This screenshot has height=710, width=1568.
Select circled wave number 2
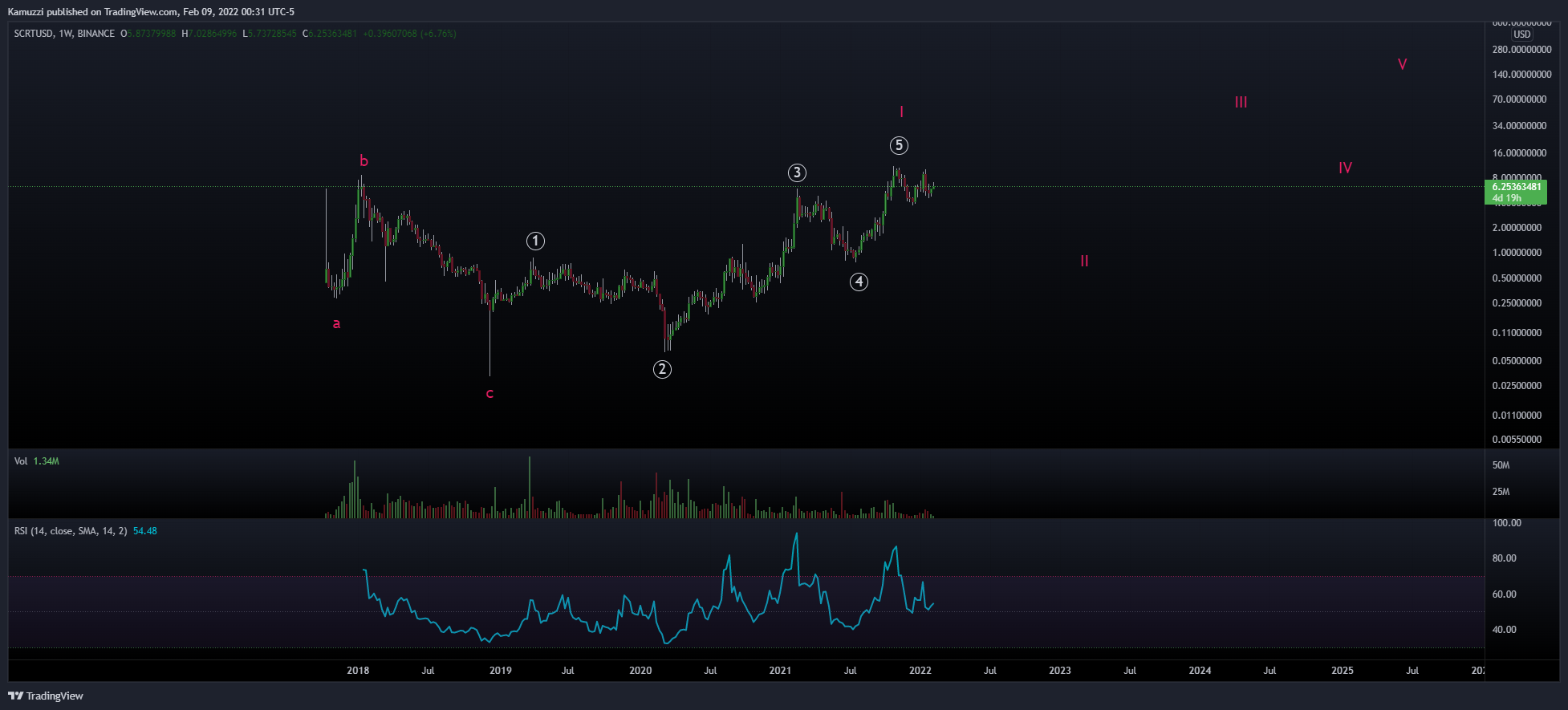(662, 369)
